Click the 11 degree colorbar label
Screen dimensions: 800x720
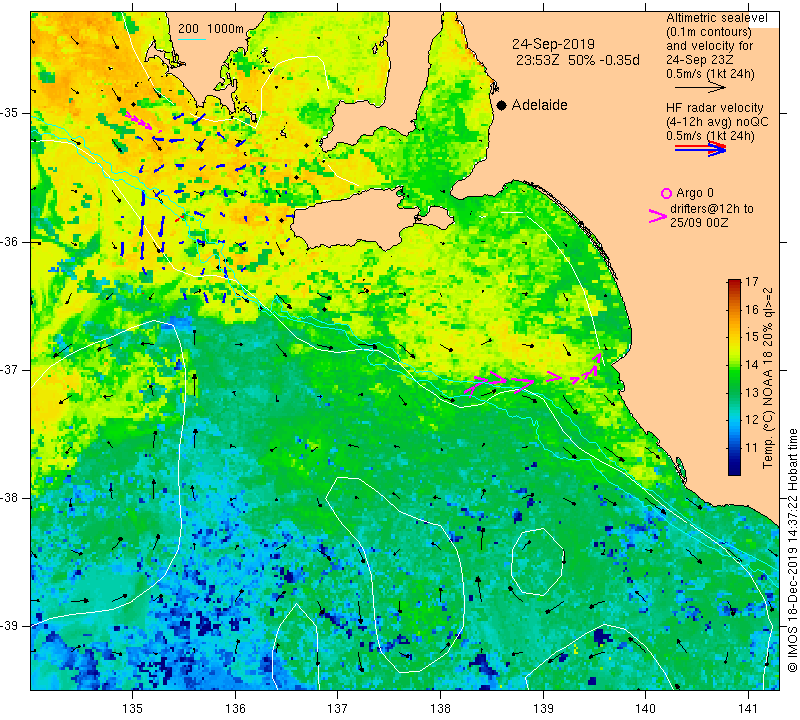(752, 448)
